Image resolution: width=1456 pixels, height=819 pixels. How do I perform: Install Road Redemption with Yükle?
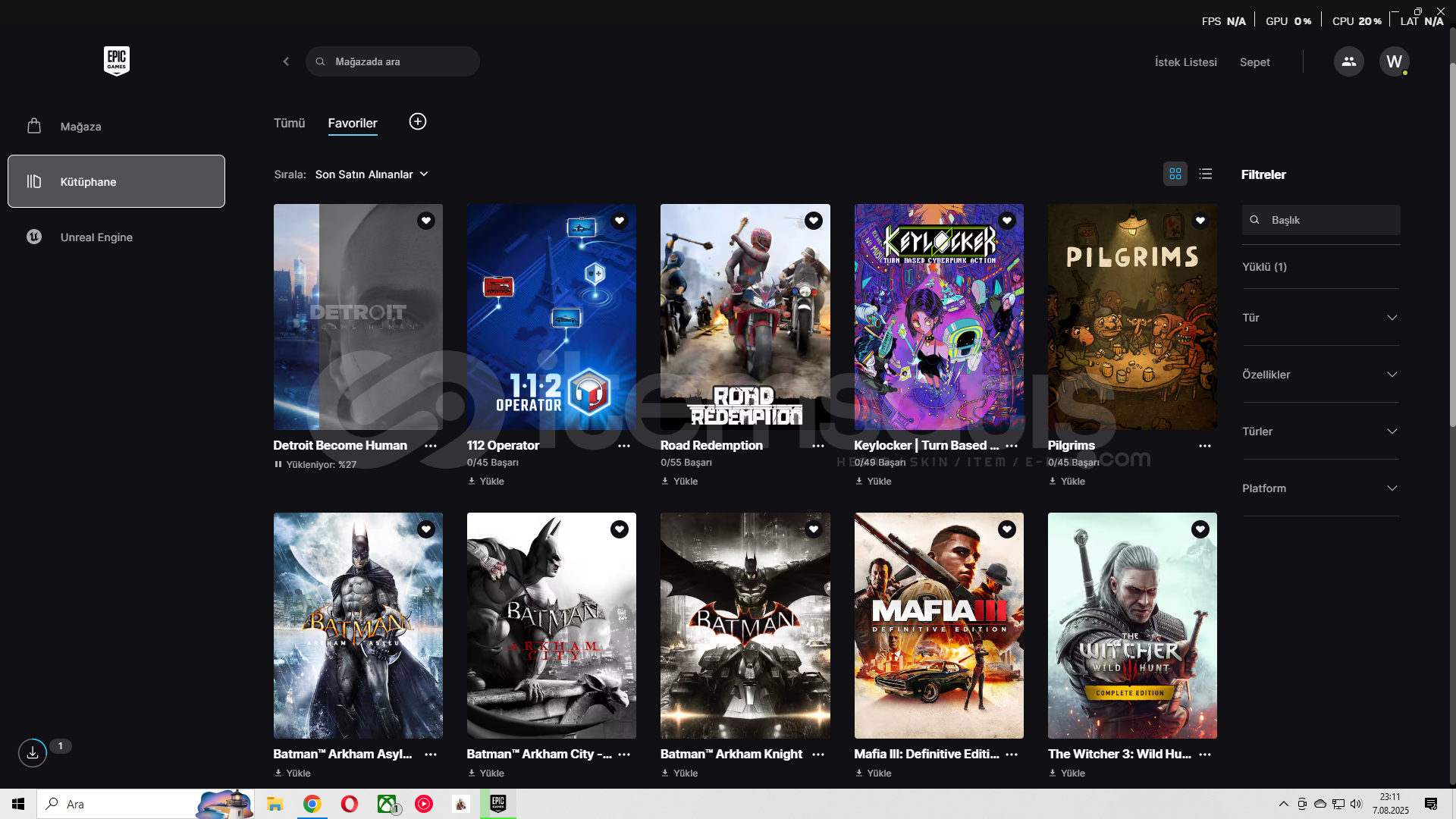pos(679,482)
